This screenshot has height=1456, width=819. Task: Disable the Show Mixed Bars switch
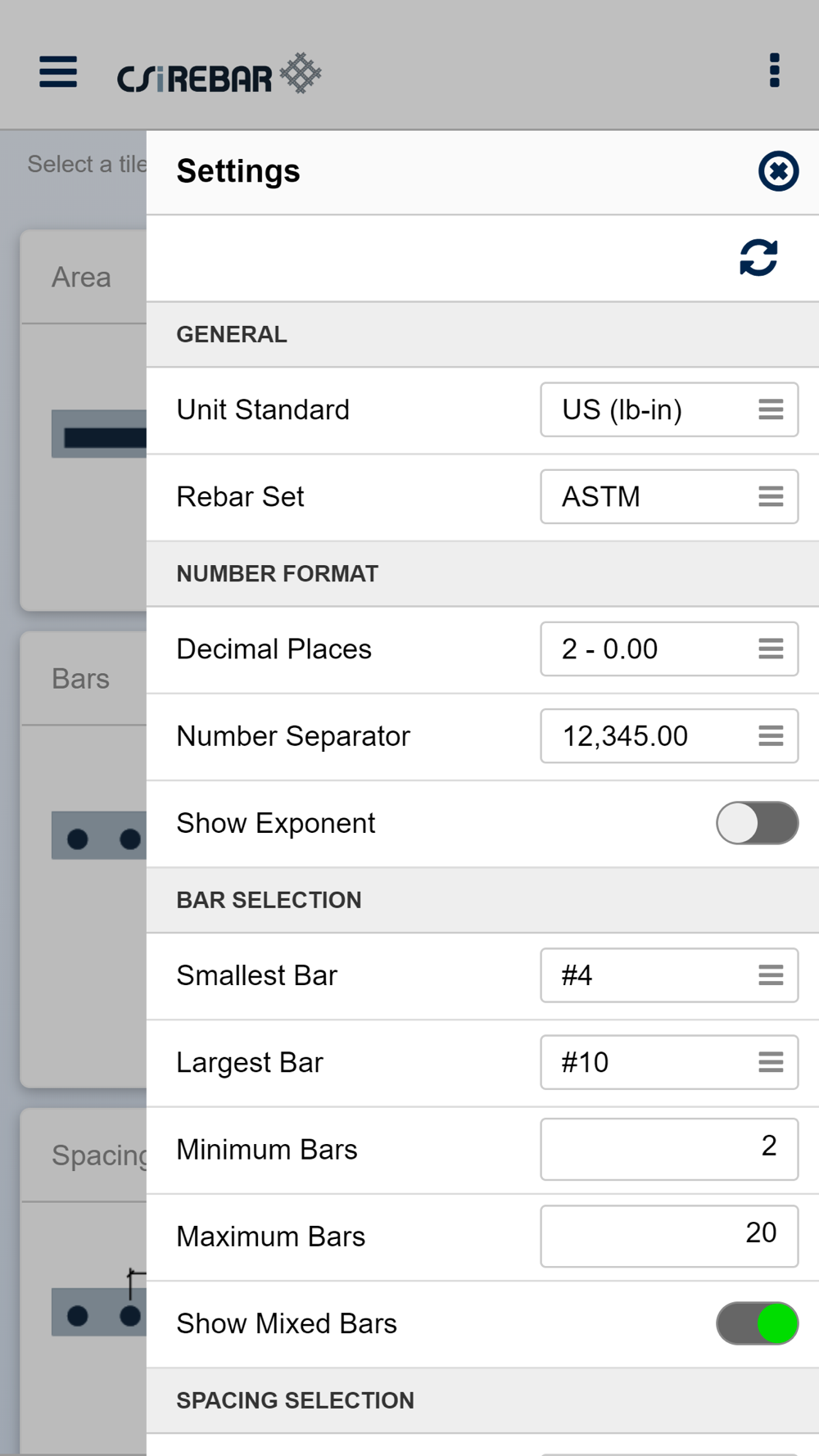click(x=757, y=1323)
